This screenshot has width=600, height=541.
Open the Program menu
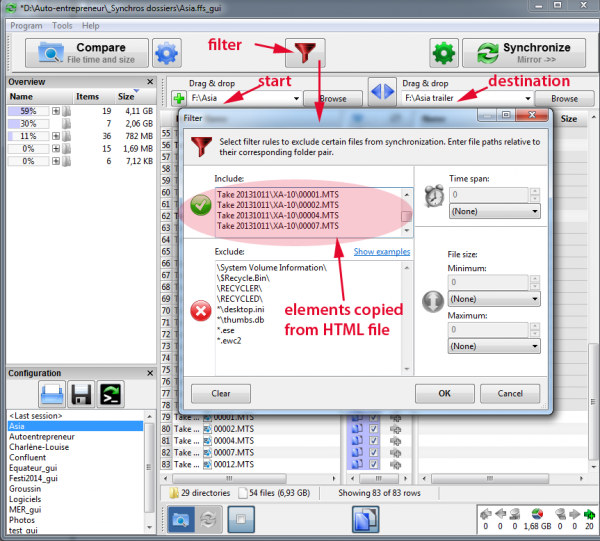pyautogui.click(x=26, y=26)
